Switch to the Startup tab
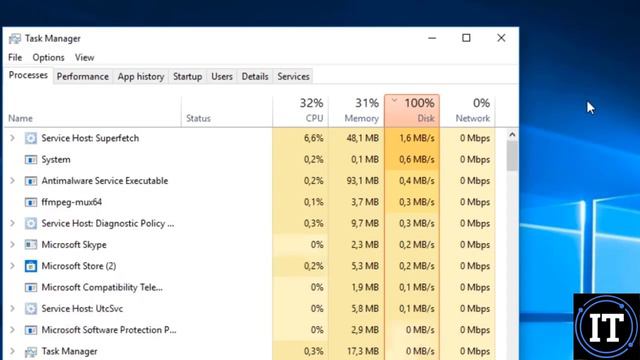Viewport: 640px width, 360px height. point(187,77)
